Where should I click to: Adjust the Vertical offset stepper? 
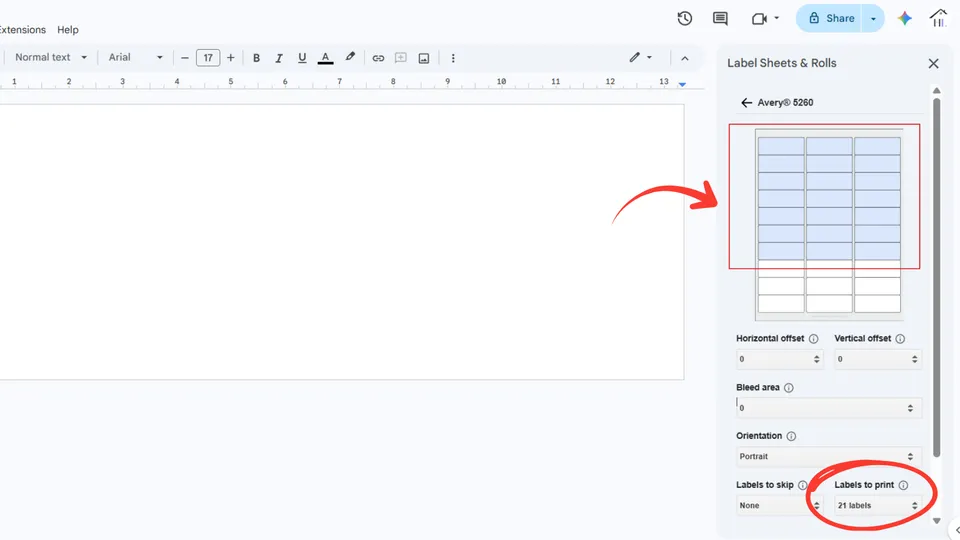(915, 359)
